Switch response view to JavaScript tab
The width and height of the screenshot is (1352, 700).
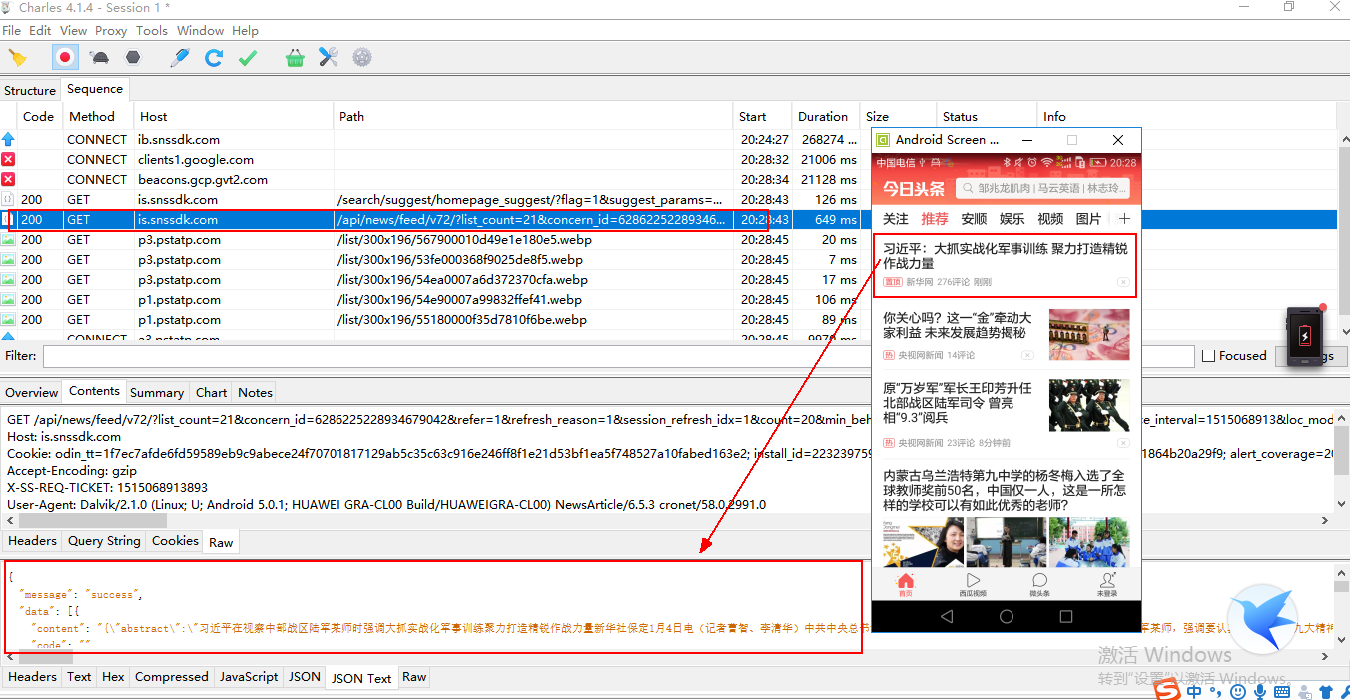pyautogui.click(x=249, y=677)
